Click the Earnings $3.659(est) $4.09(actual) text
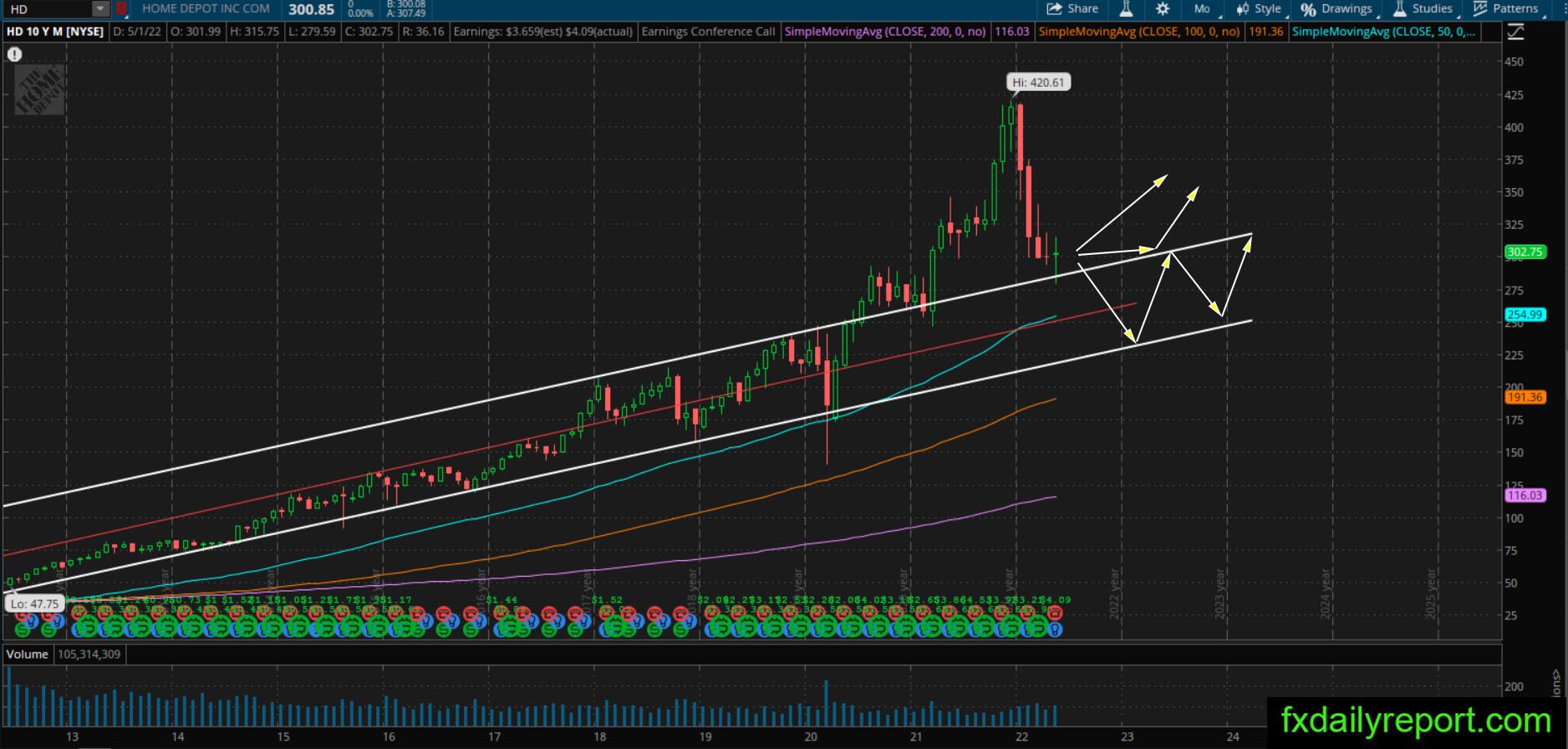1568x749 pixels. pyautogui.click(x=542, y=32)
